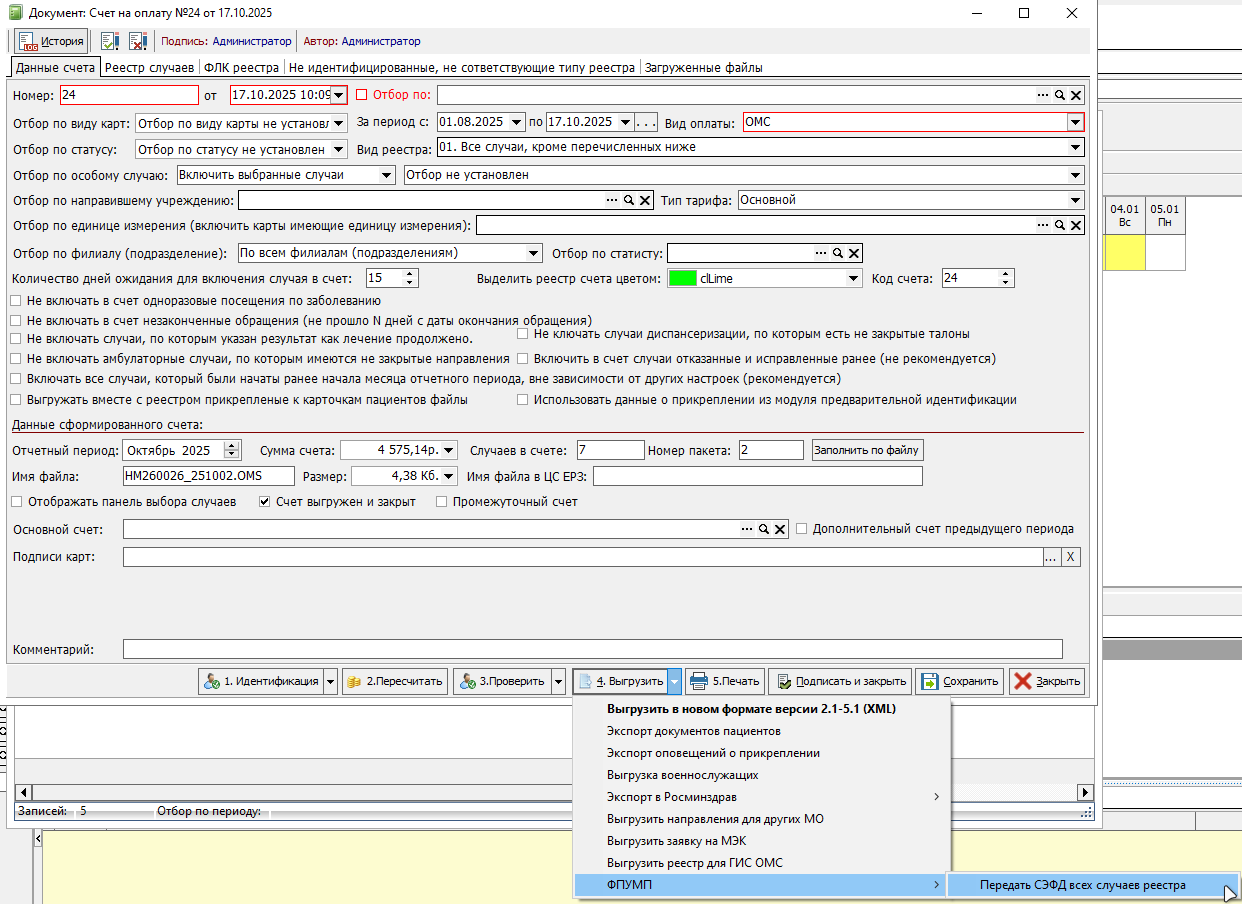The height and width of the screenshot is (904, 1242).
Task: Clear the Основной счет field with X
Action: (781, 529)
